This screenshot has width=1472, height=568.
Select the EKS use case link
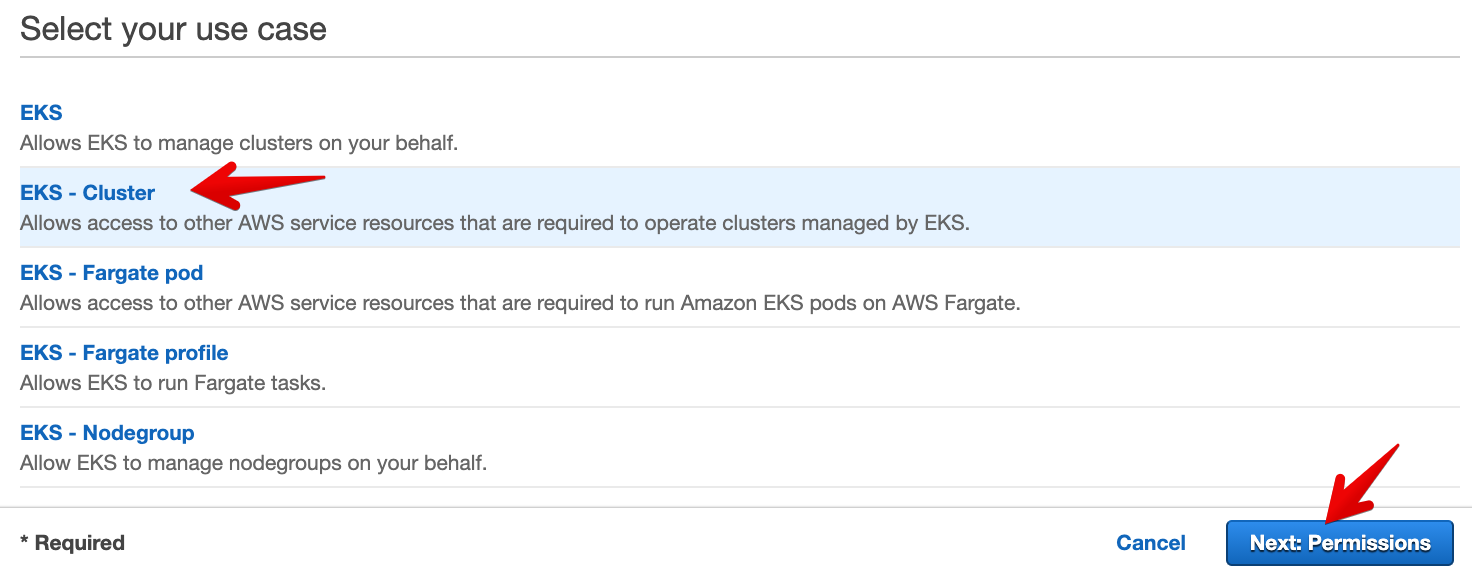(x=41, y=113)
